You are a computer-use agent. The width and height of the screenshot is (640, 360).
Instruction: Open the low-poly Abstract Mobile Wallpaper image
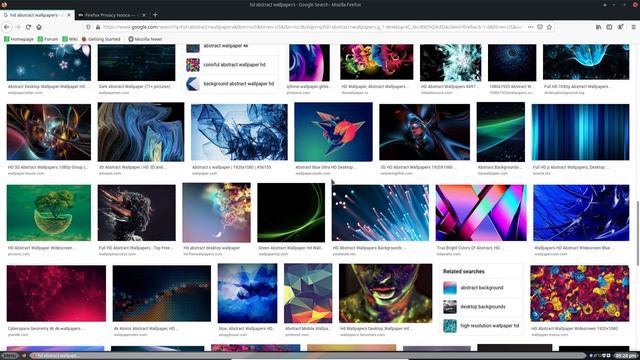click(x=308, y=293)
